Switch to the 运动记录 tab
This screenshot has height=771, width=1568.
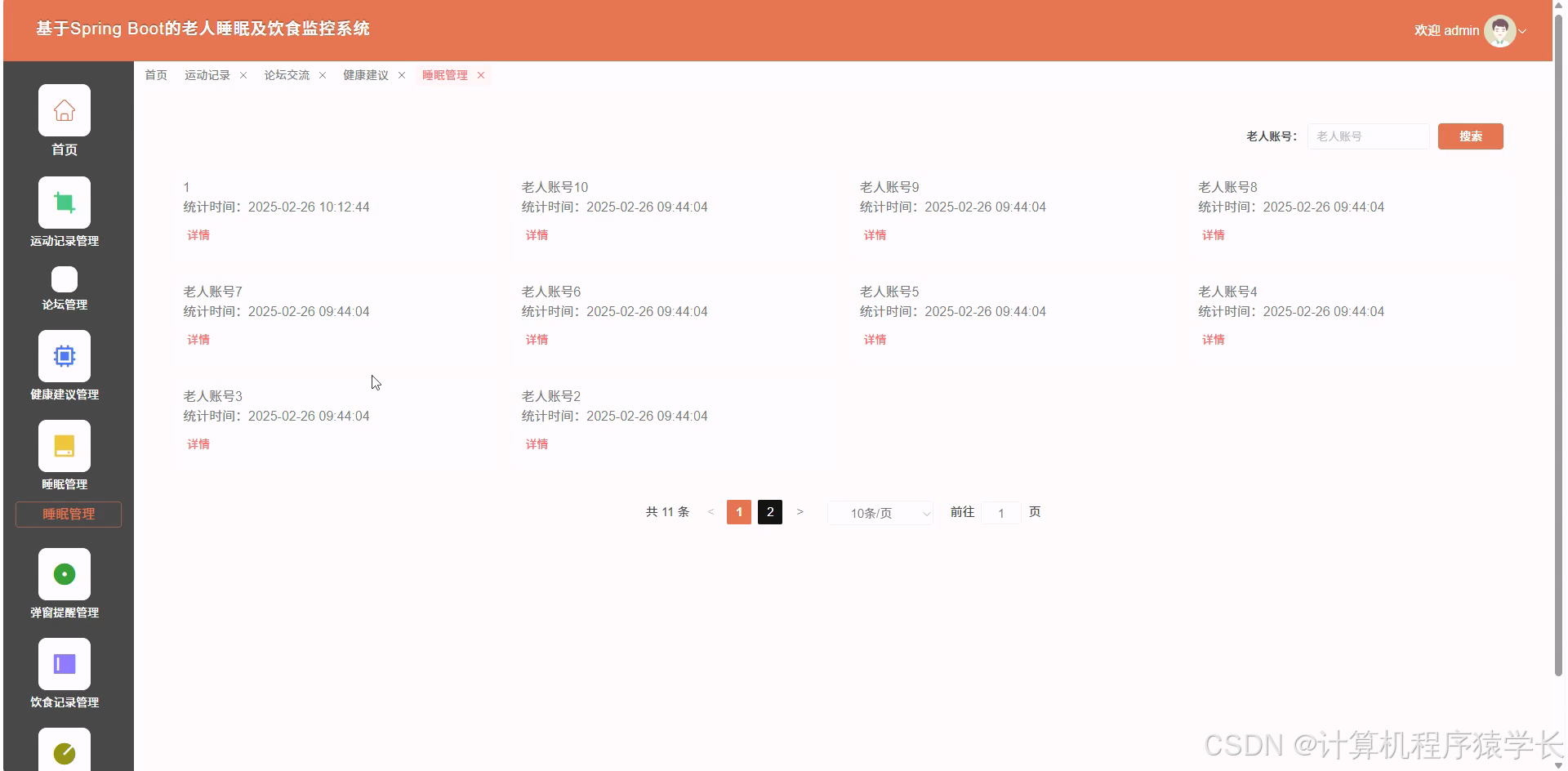coord(207,75)
